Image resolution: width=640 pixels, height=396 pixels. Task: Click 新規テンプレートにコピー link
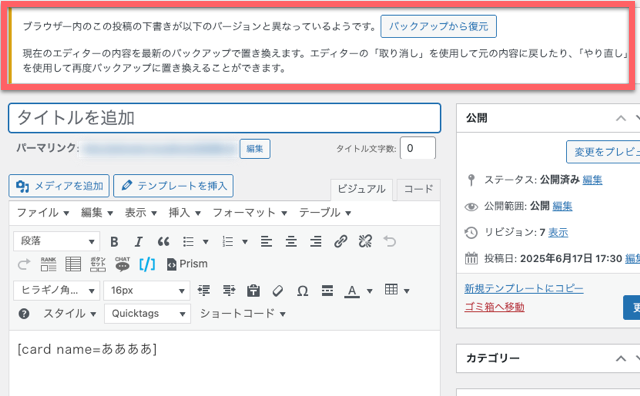(x=524, y=289)
